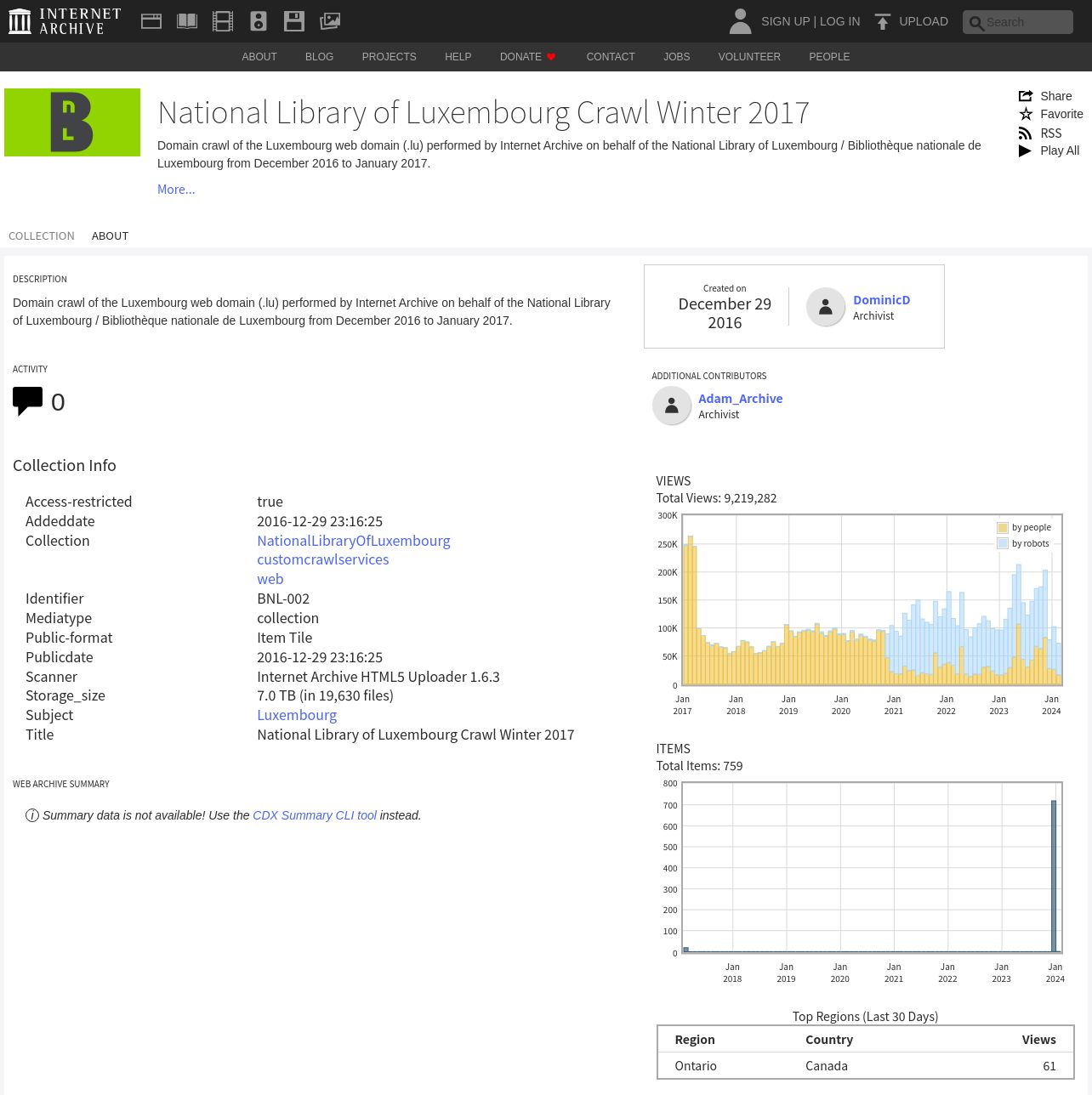
Task: Click the tall 2024 bar in Items chart
Action: pyautogui.click(x=1054, y=877)
